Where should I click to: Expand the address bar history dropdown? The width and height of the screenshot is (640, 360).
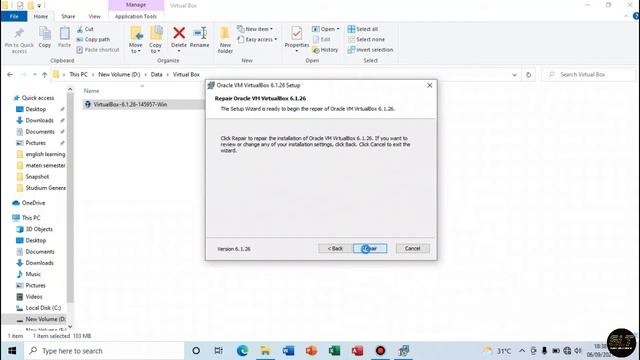tap(514, 75)
